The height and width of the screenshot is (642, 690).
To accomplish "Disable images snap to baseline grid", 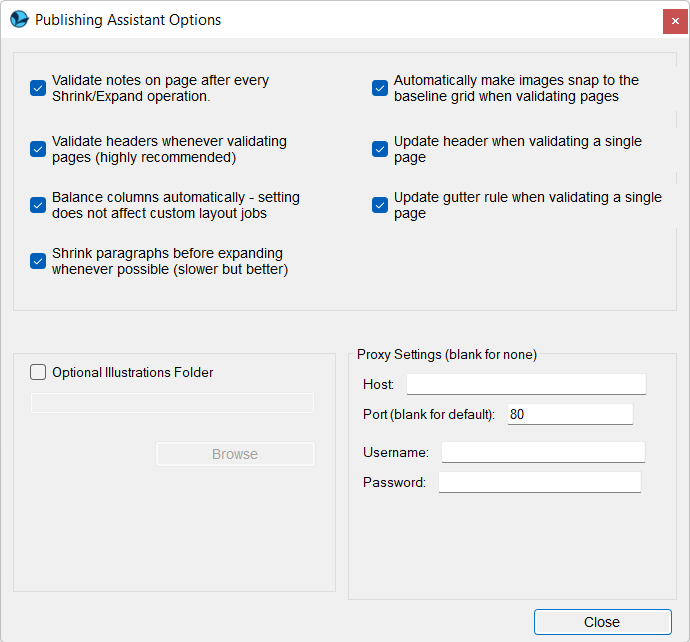I will click(380, 88).
